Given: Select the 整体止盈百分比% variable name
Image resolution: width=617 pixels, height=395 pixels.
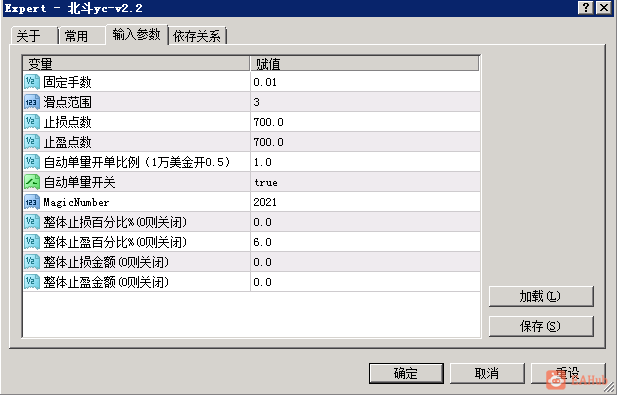Looking at the screenshot, I should pyautogui.click(x=115, y=242).
